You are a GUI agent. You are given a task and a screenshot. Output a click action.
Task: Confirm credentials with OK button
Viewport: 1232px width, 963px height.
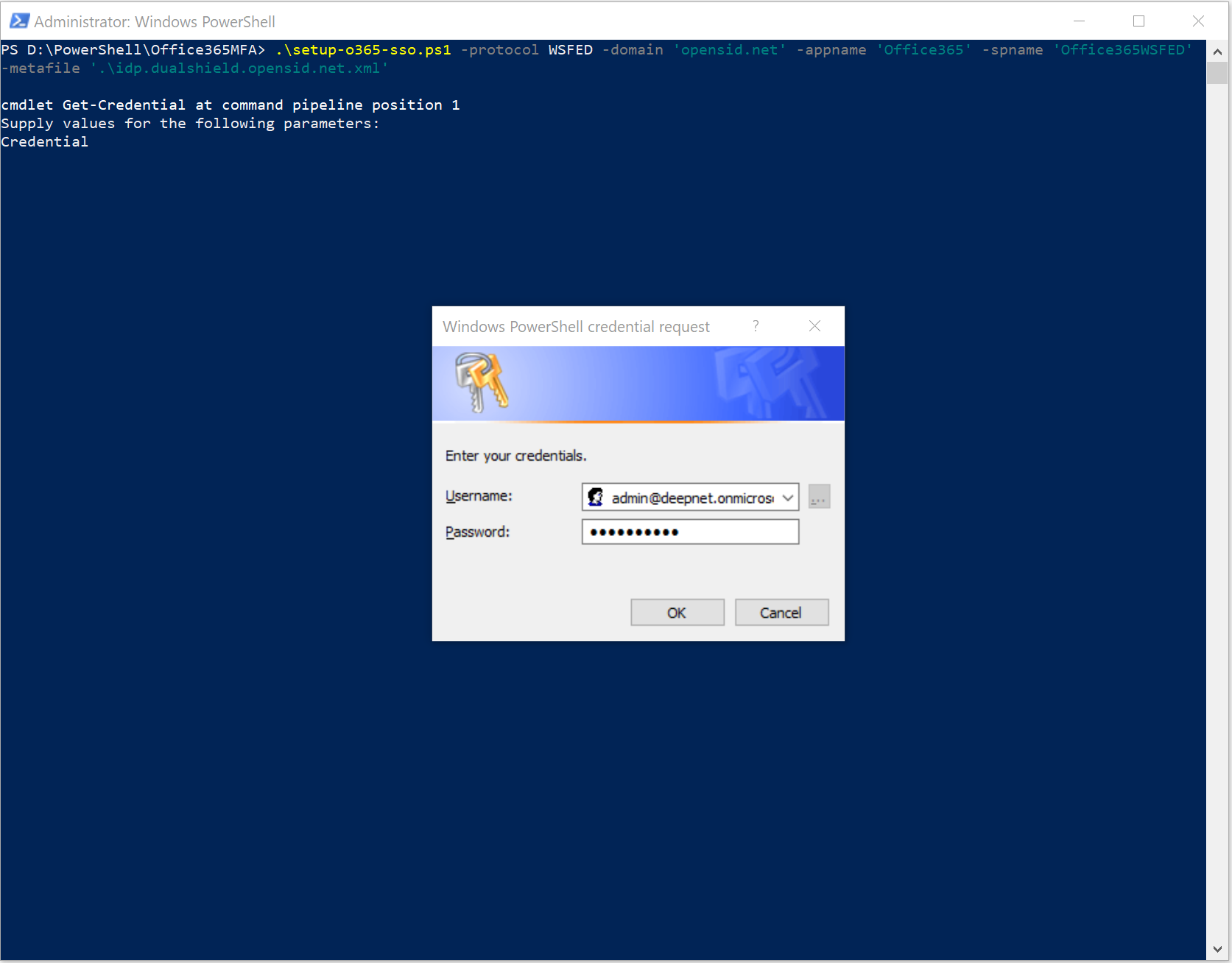(x=677, y=613)
